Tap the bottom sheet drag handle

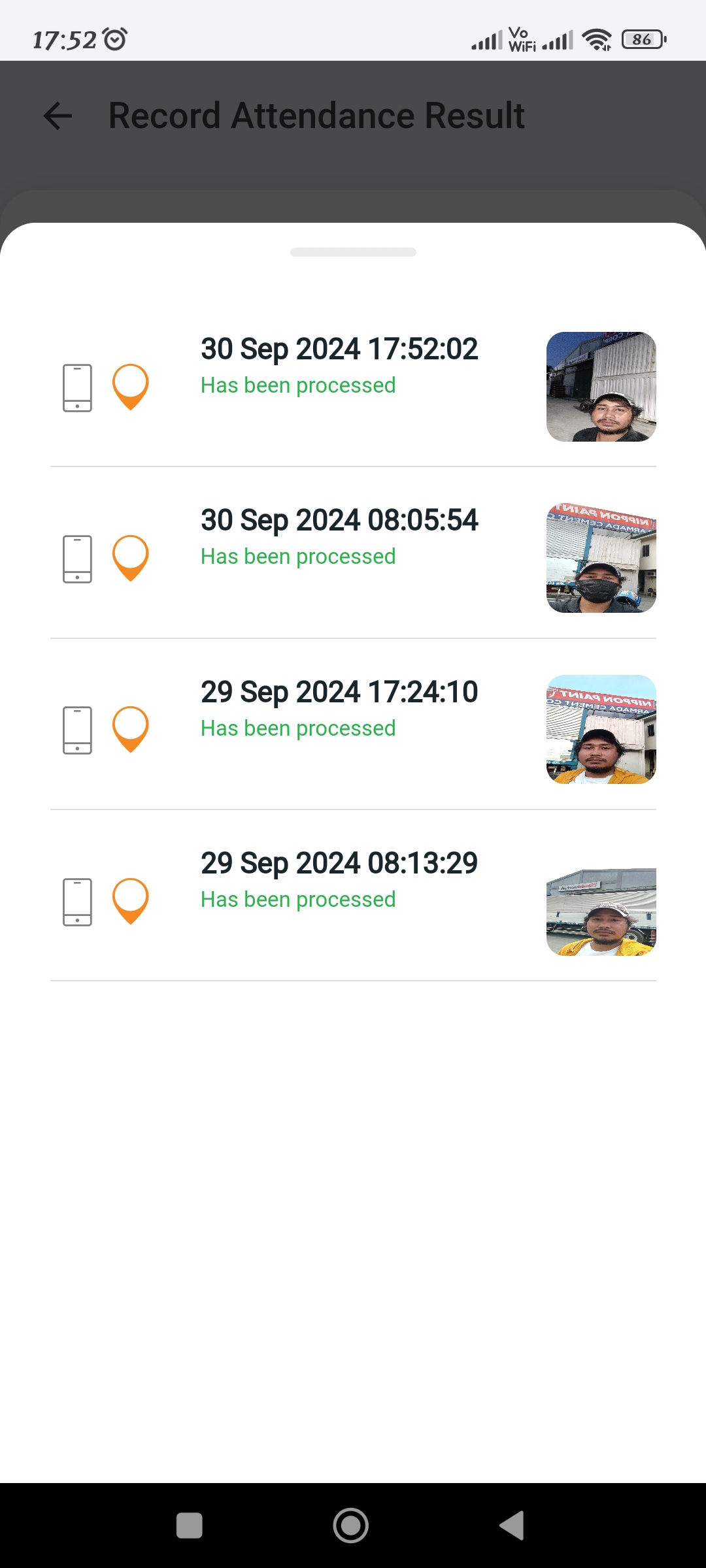pos(353,252)
